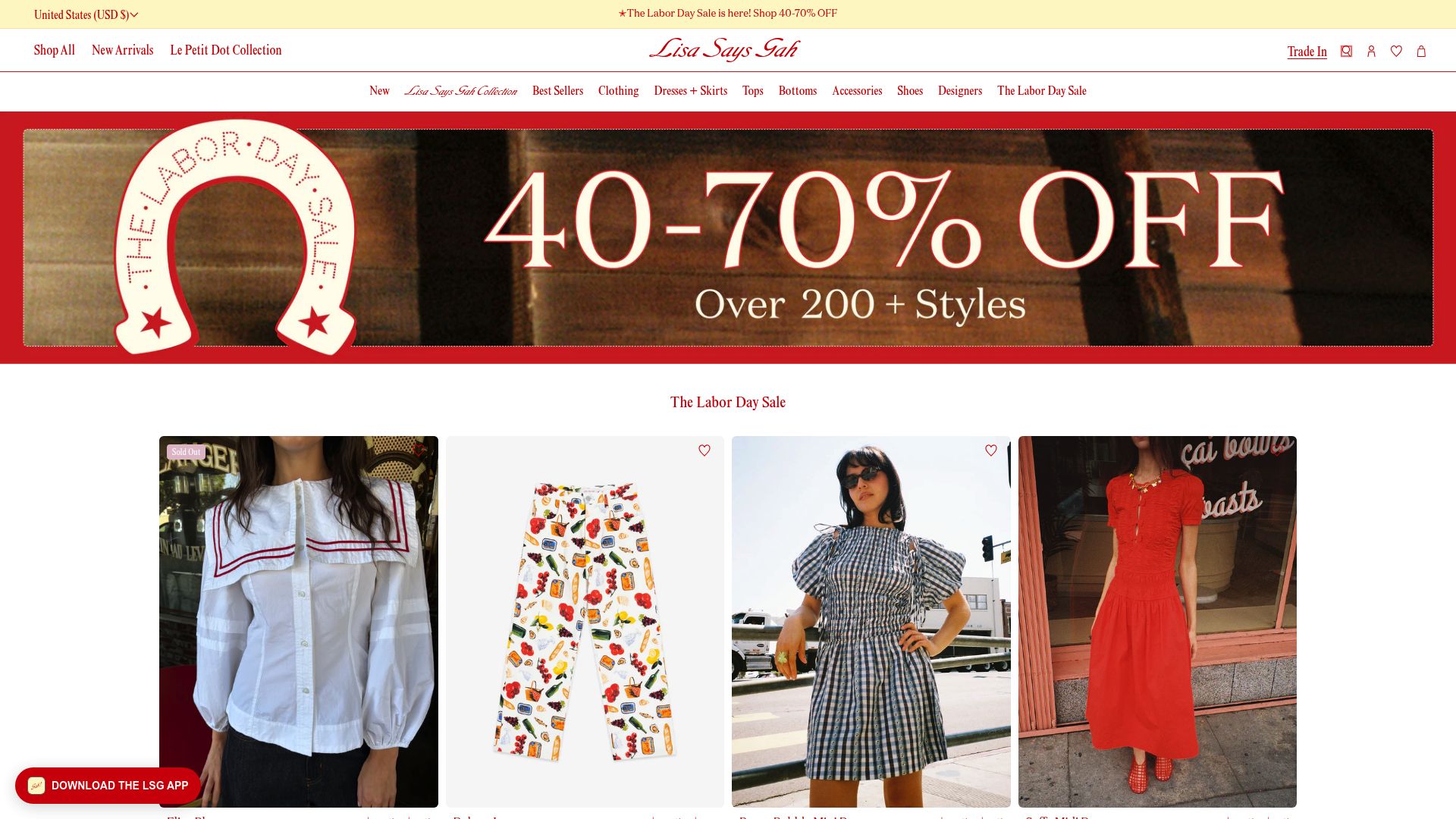Open the account profile icon
This screenshot has width=1456, height=819.
[x=1371, y=51]
